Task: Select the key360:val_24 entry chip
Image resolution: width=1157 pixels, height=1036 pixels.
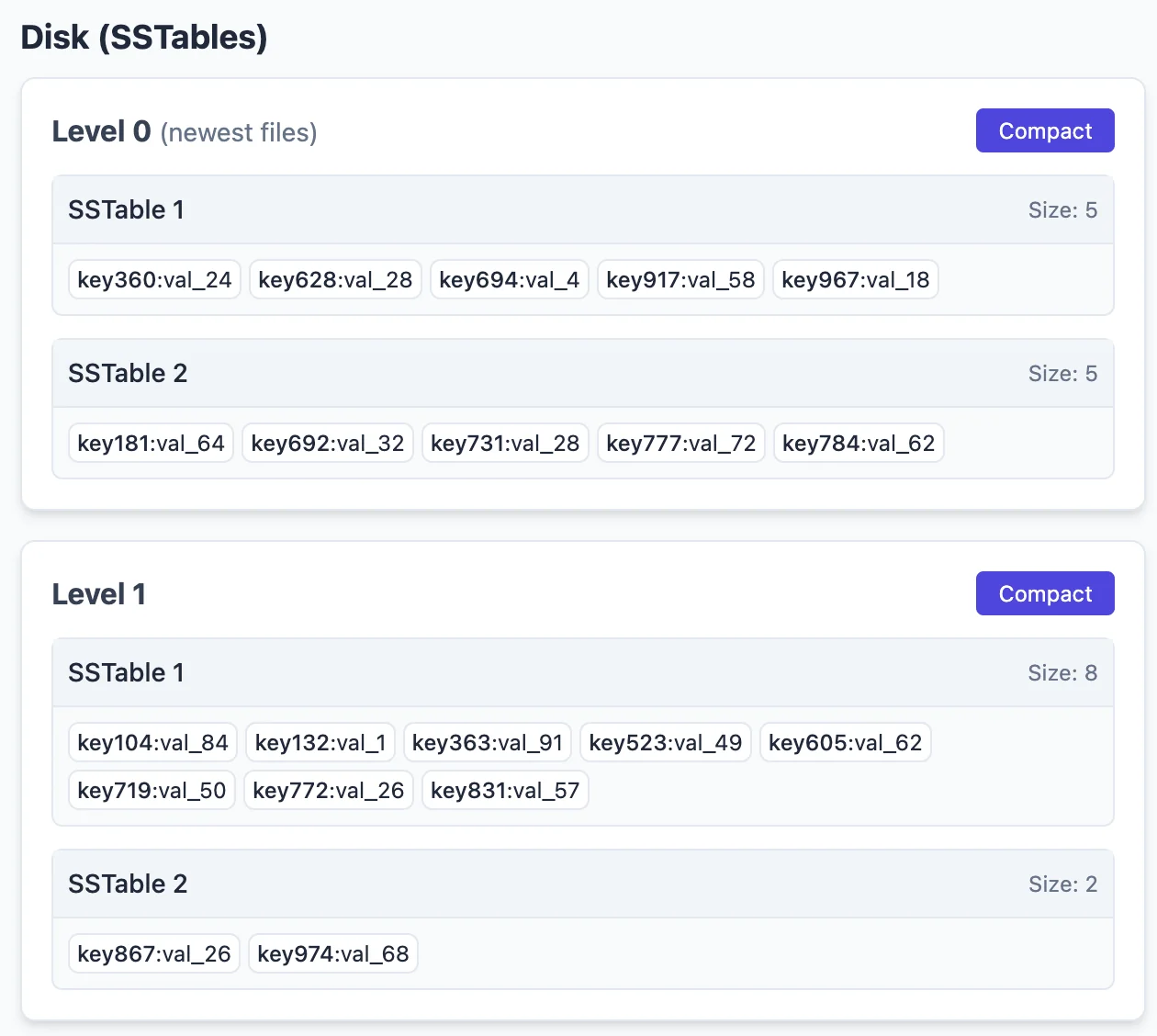Action: [154, 280]
